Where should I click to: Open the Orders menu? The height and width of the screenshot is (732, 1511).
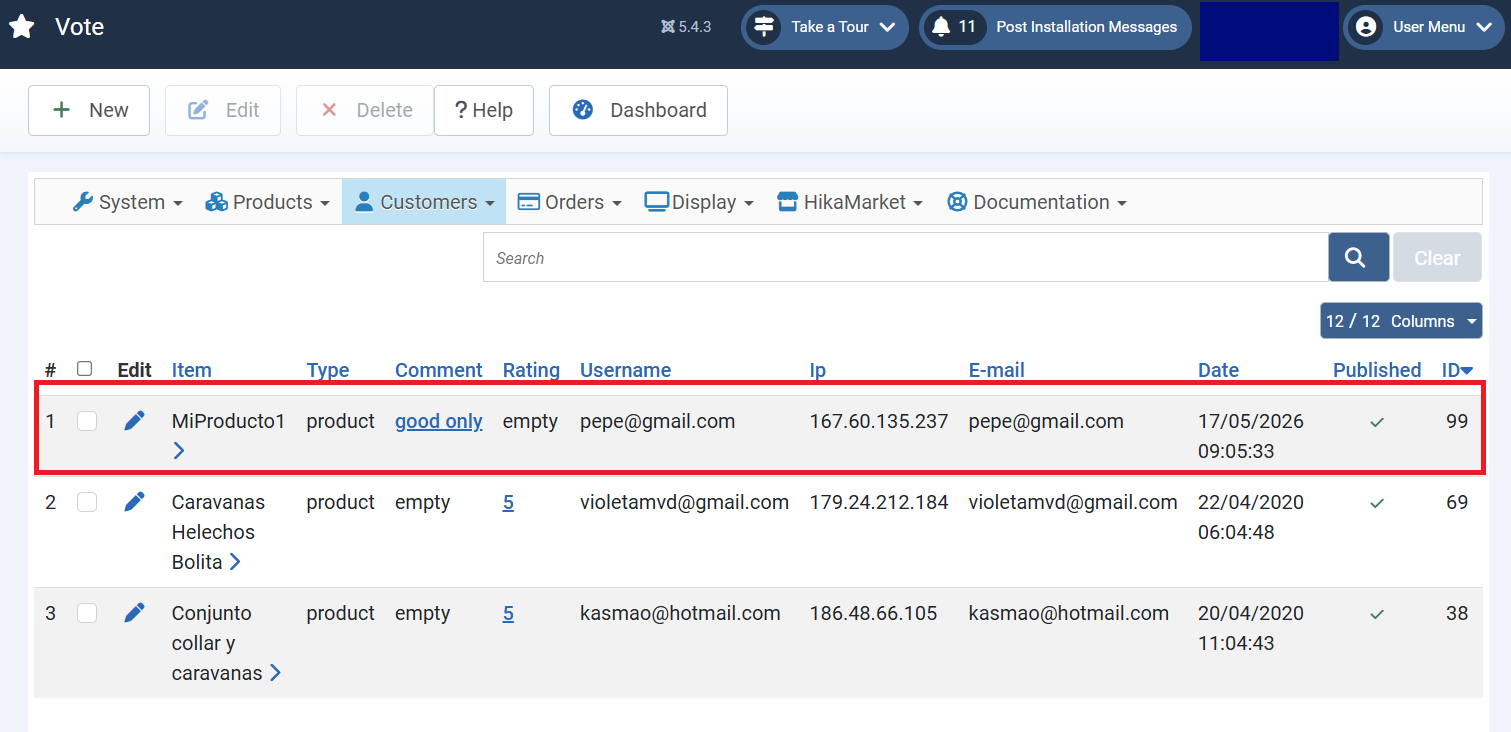tap(569, 202)
